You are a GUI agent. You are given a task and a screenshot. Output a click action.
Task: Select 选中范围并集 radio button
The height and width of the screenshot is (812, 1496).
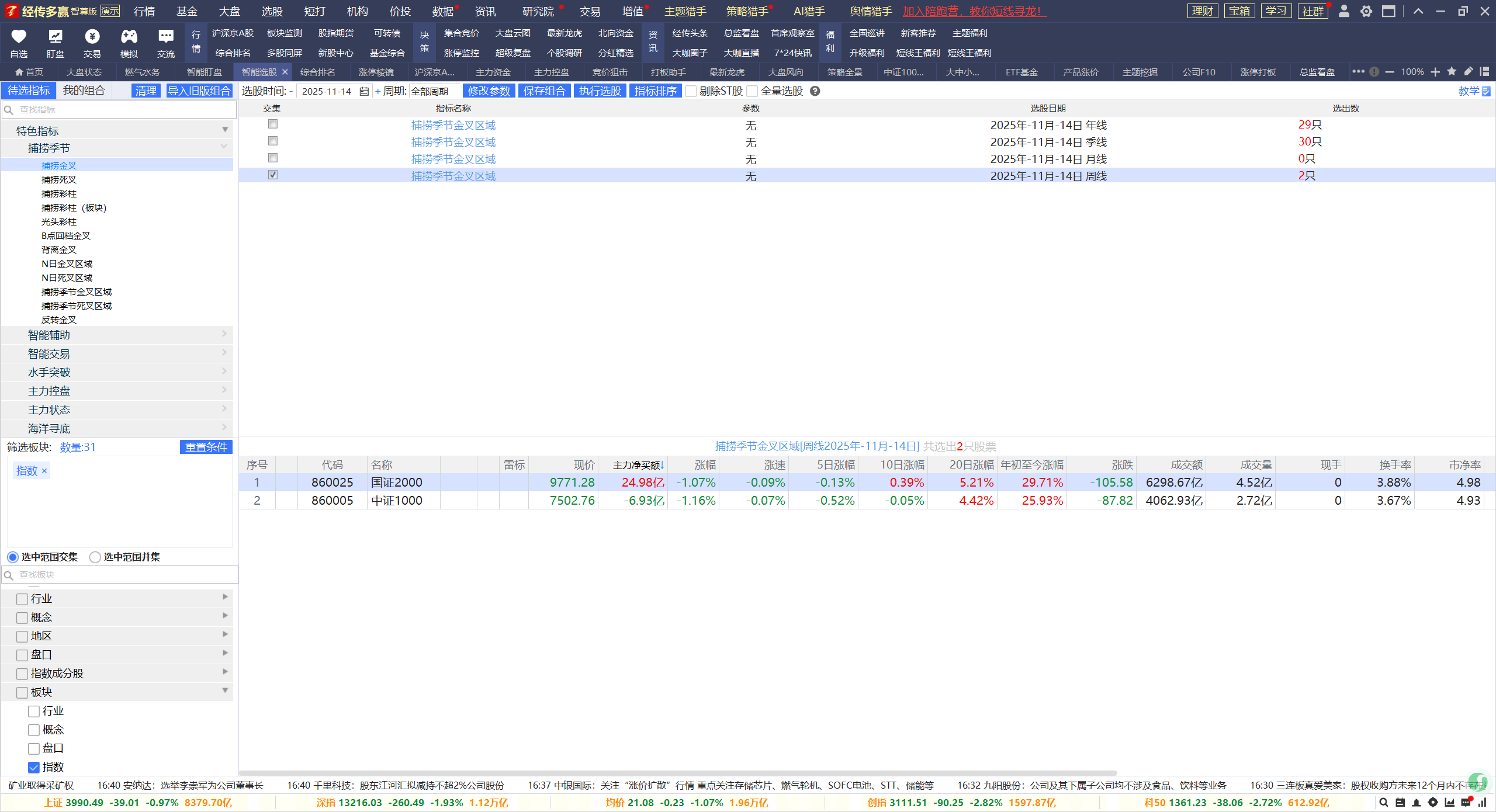point(95,557)
